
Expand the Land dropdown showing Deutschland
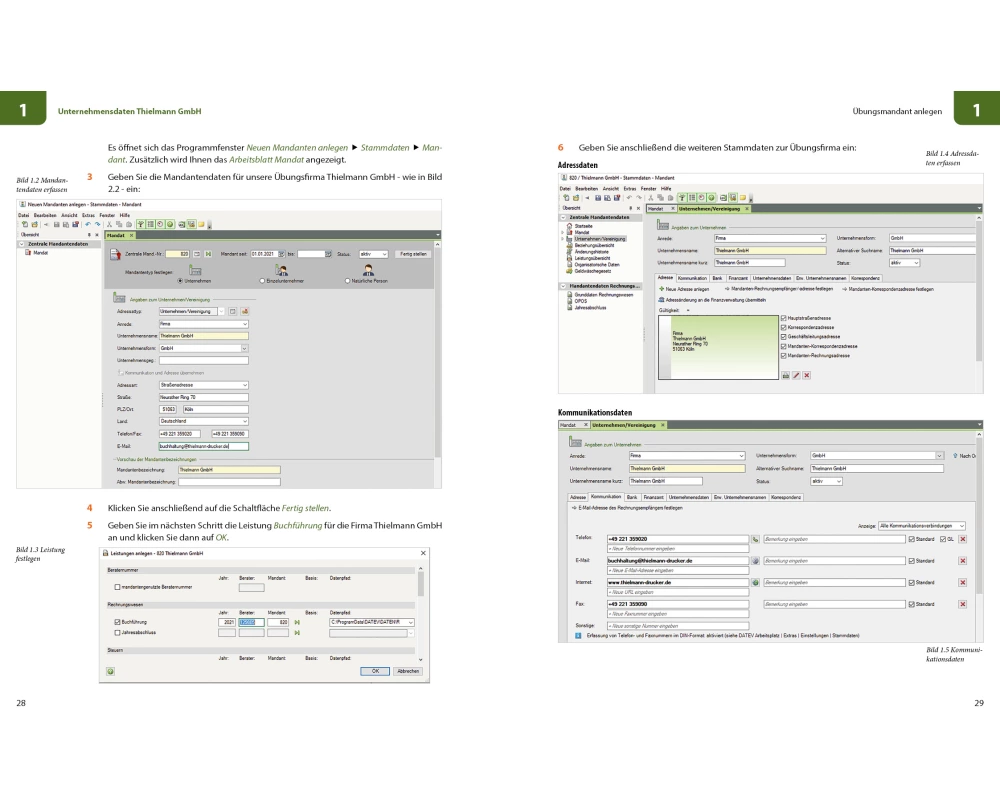[x=243, y=421]
